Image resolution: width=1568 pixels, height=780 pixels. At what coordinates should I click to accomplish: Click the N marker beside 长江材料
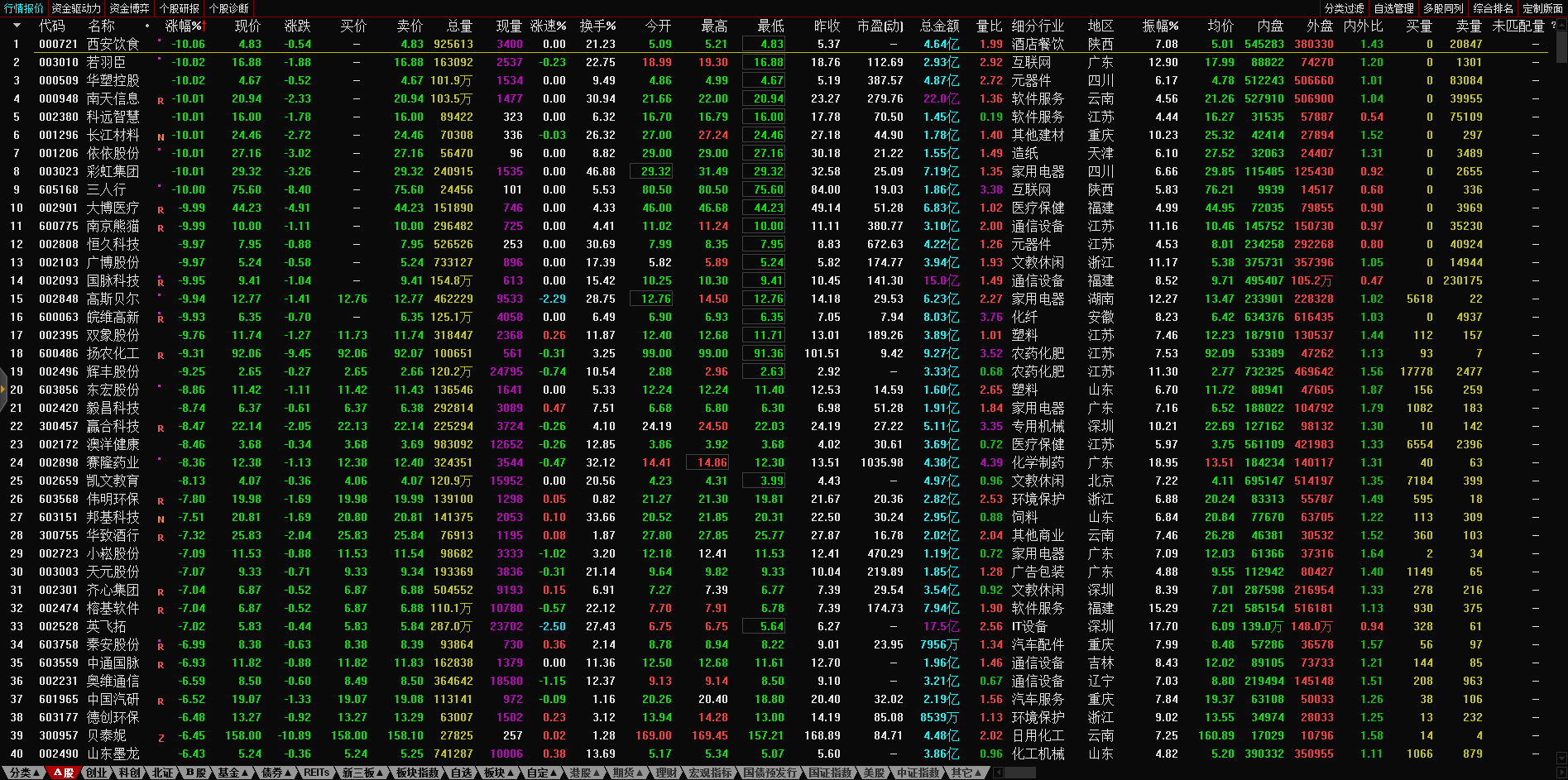161,136
